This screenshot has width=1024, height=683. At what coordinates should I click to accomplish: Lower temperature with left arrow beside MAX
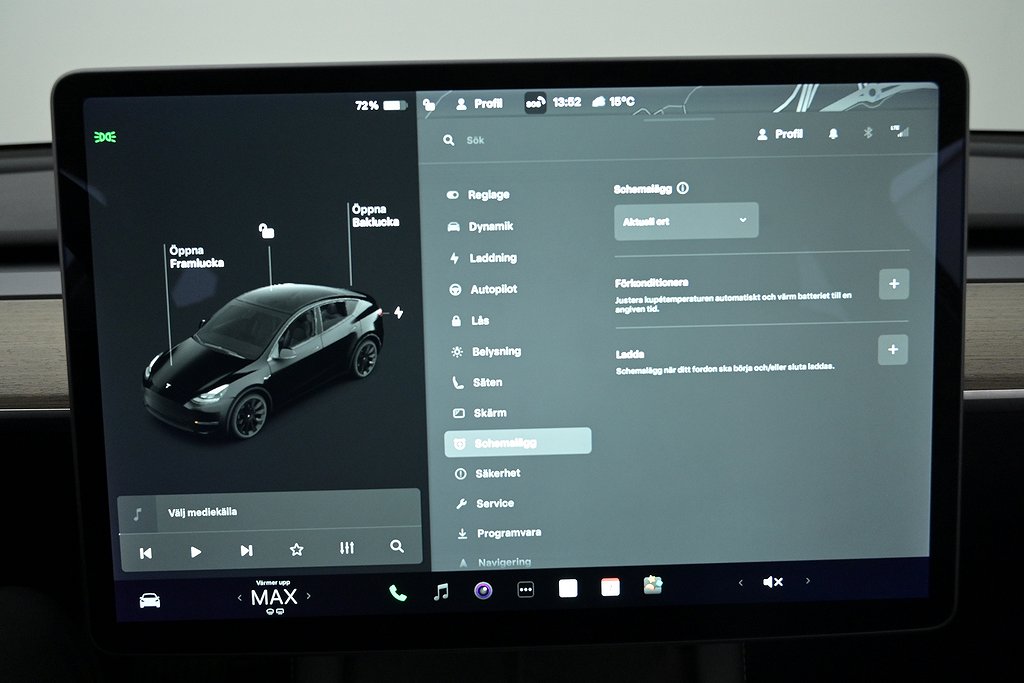[x=240, y=597]
